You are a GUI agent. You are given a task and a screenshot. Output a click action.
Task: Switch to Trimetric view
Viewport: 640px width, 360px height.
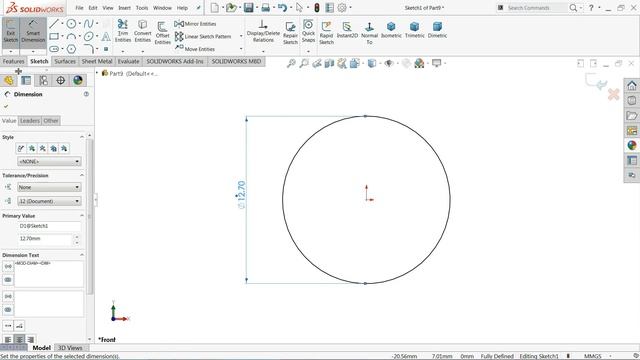point(414,30)
